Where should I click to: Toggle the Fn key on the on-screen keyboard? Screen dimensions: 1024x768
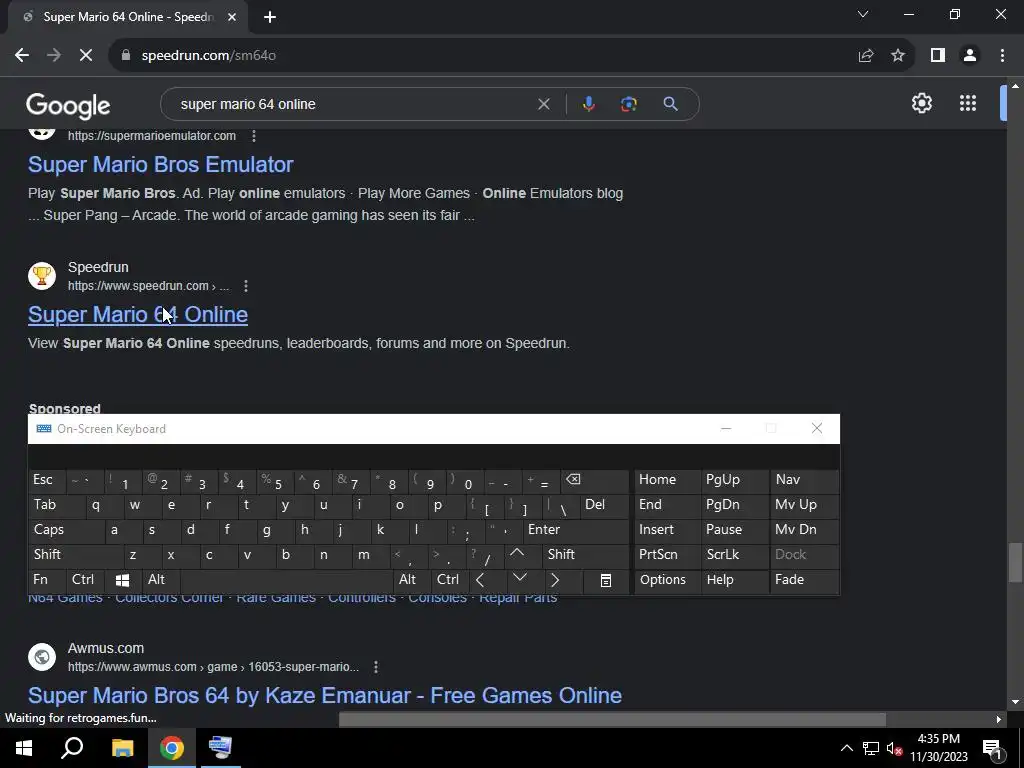(x=46, y=580)
